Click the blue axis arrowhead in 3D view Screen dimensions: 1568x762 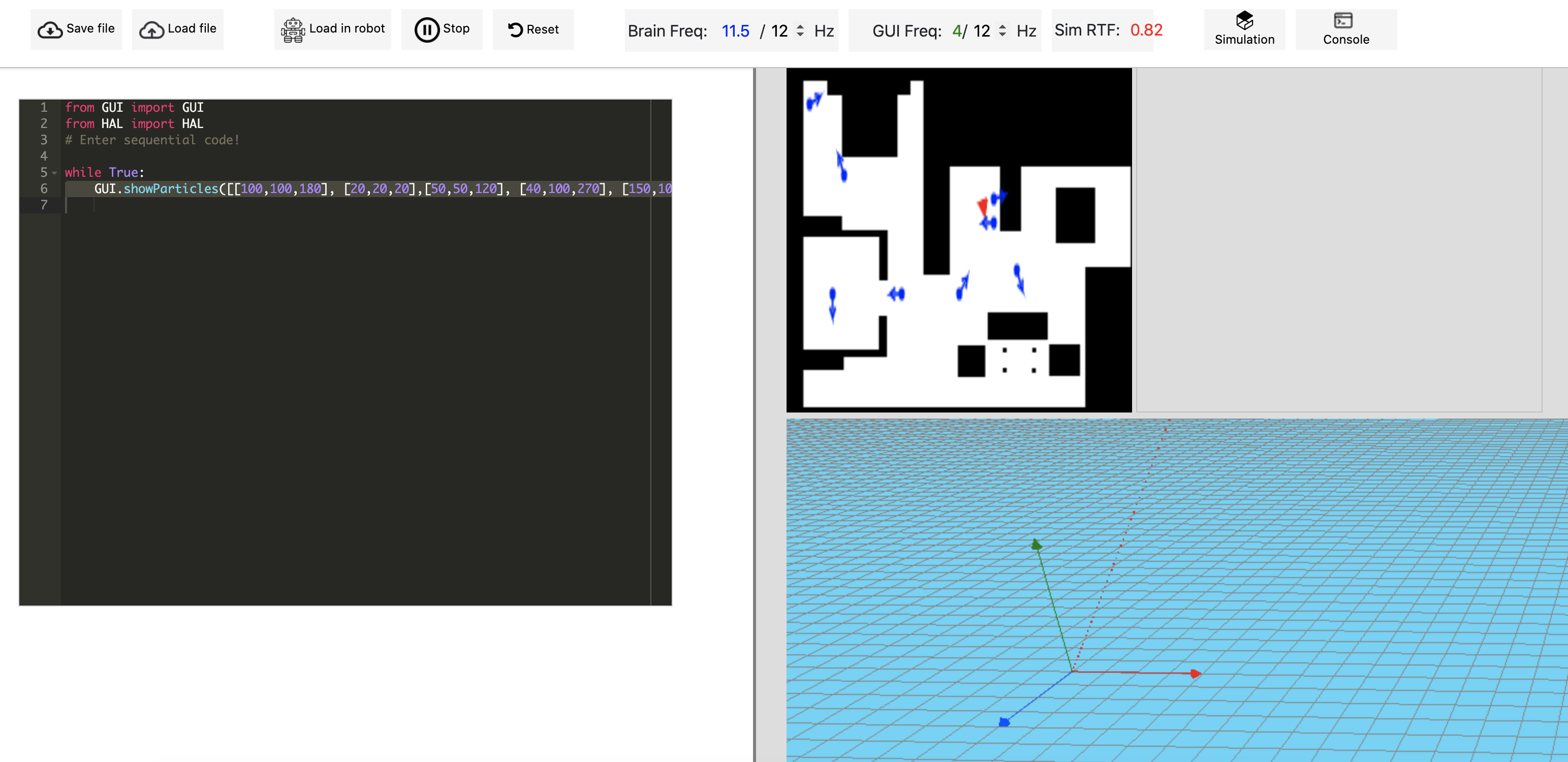1005,722
